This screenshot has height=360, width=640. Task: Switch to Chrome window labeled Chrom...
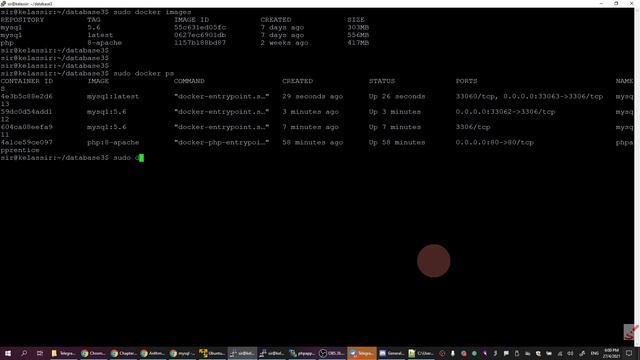pos(93,353)
